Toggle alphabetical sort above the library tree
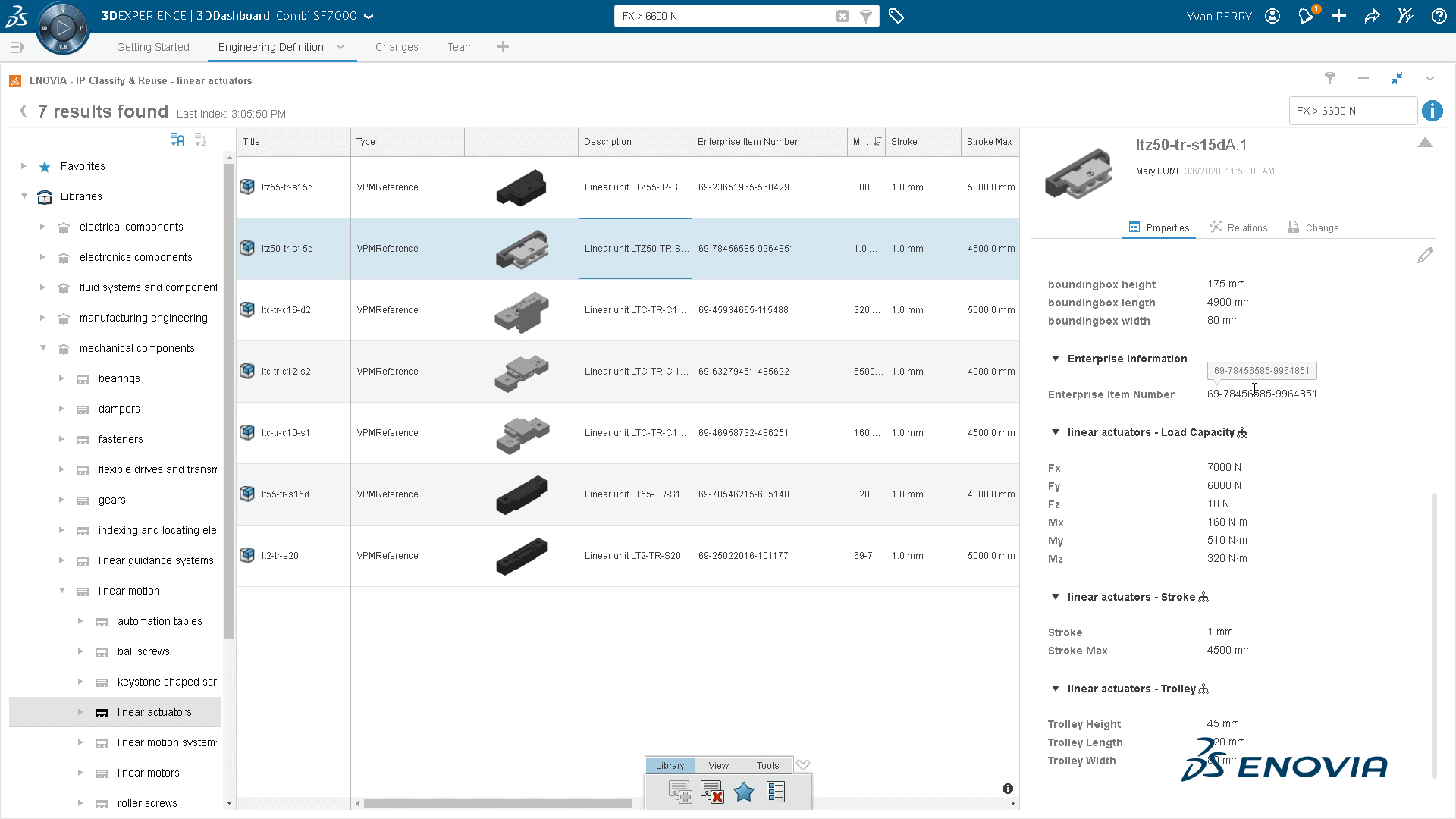1456x819 pixels. pos(177,140)
